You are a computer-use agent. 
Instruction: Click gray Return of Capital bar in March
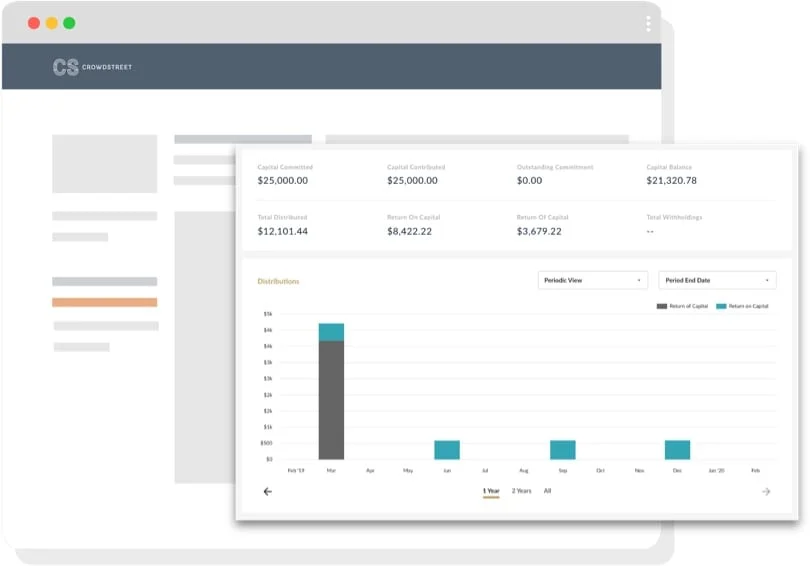(x=331, y=400)
